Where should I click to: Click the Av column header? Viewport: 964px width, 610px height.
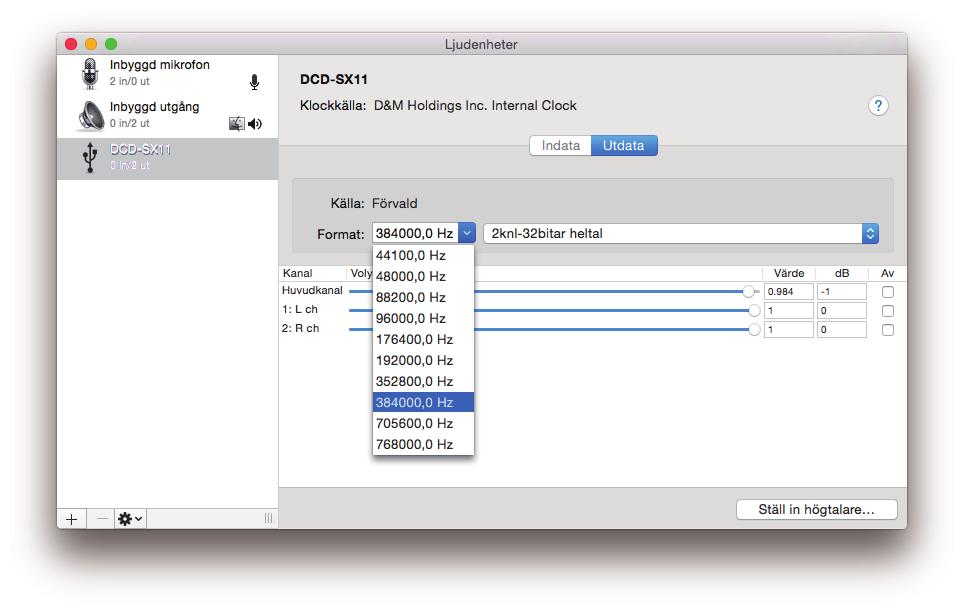(x=887, y=273)
